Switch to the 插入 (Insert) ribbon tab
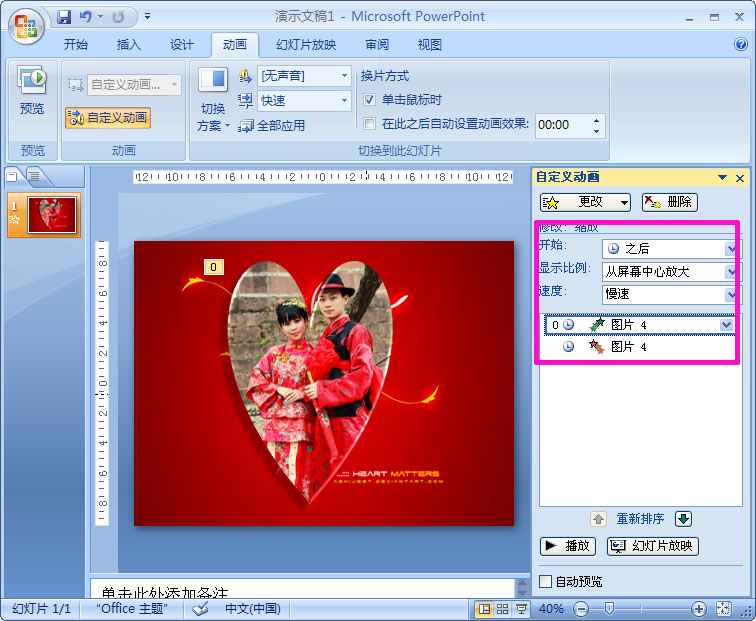756x621 pixels. click(129, 45)
